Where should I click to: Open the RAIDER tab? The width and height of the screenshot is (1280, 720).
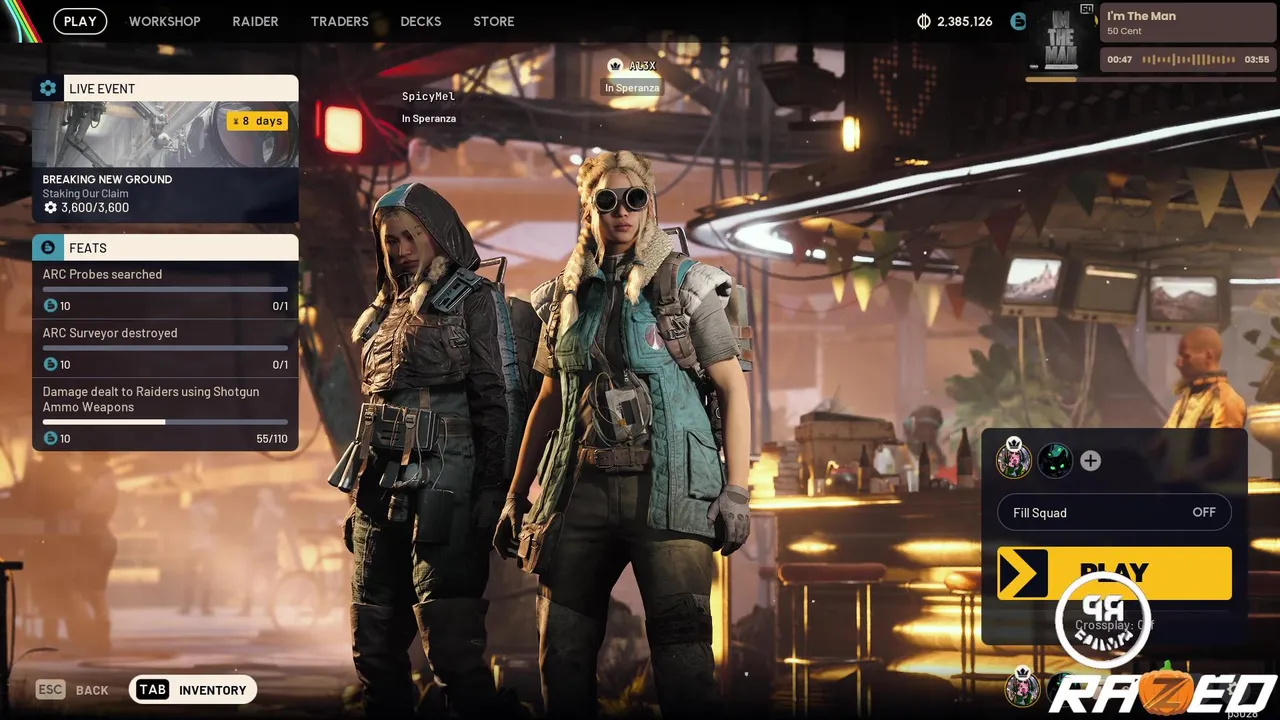255,21
